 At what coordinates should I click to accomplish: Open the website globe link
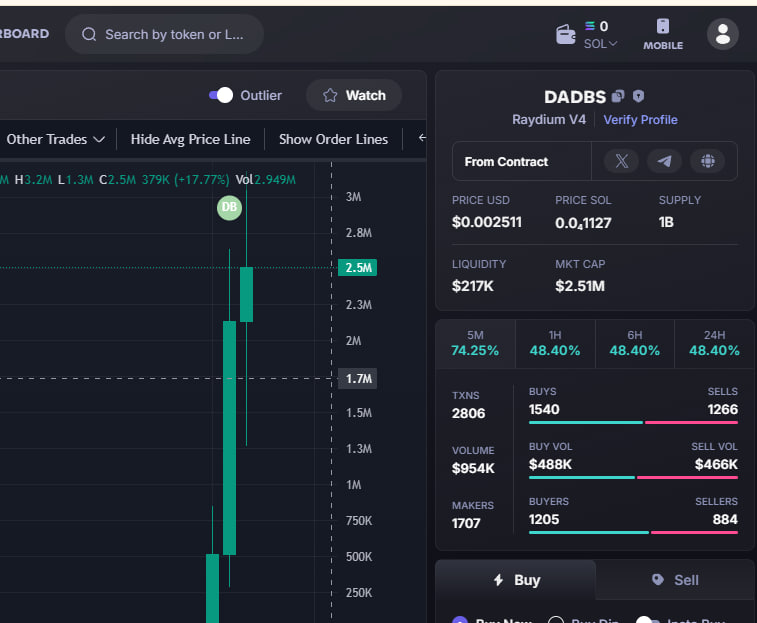click(x=707, y=161)
